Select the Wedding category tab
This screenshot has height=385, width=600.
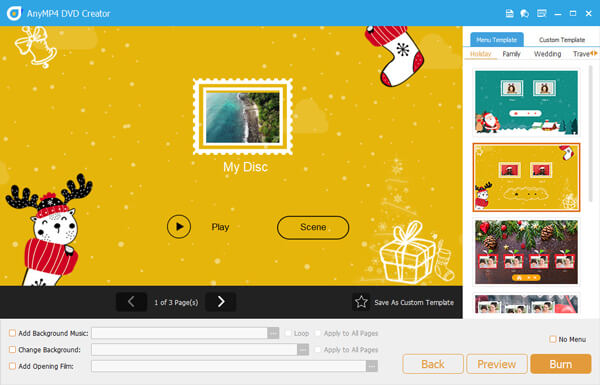click(x=547, y=54)
